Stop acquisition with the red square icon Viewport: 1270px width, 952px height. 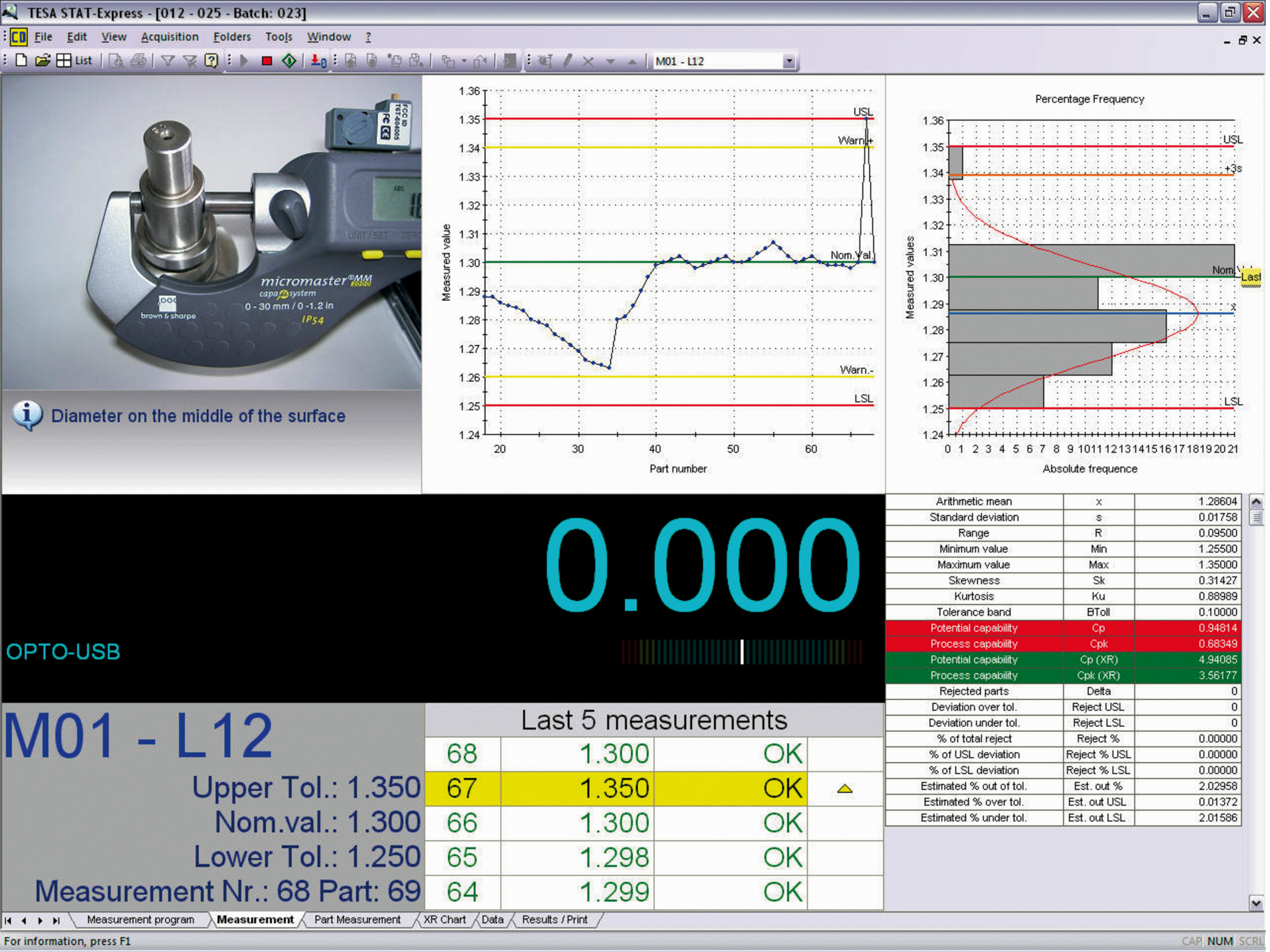(266, 61)
